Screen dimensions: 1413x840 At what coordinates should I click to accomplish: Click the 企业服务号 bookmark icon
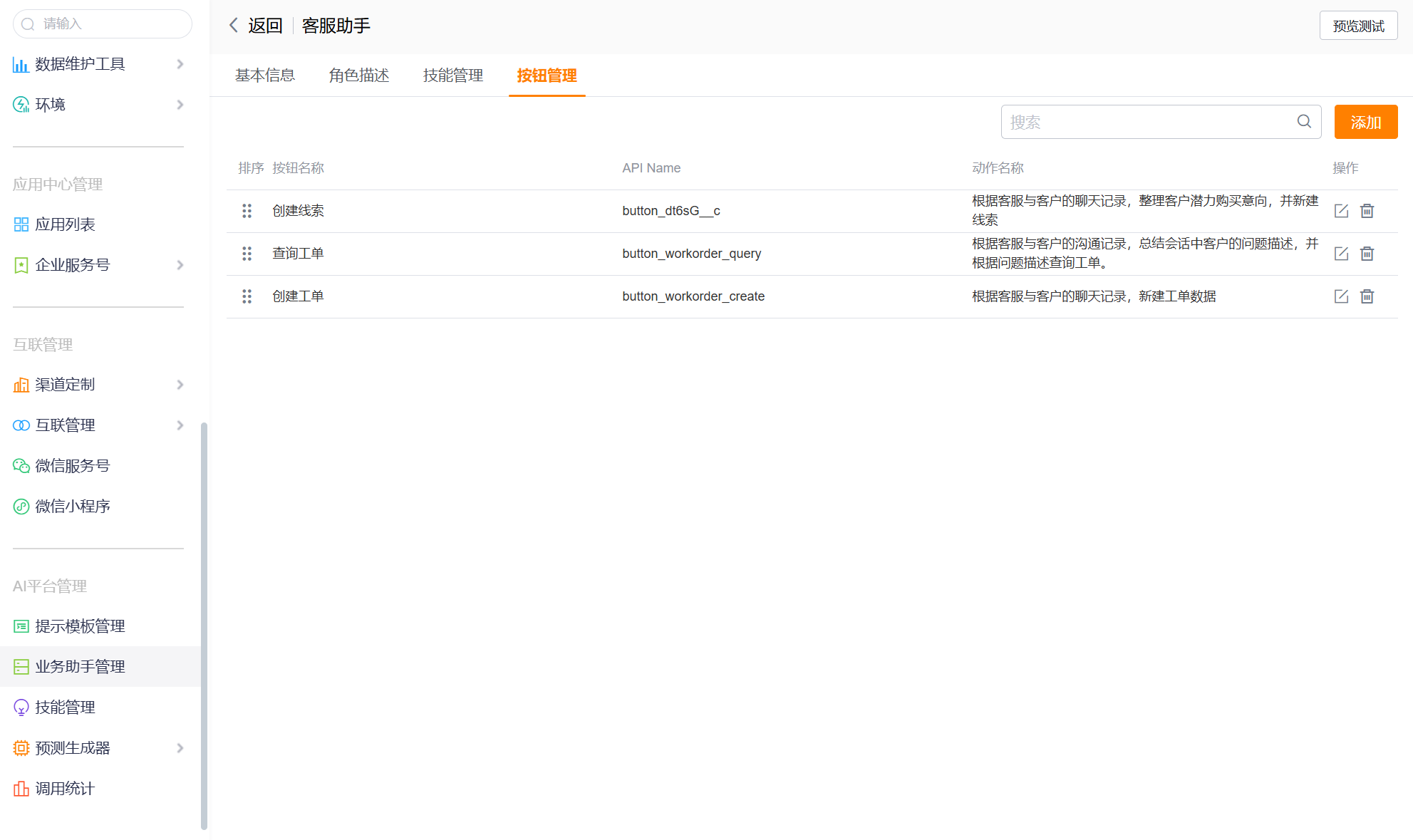[x=21, y=265]
